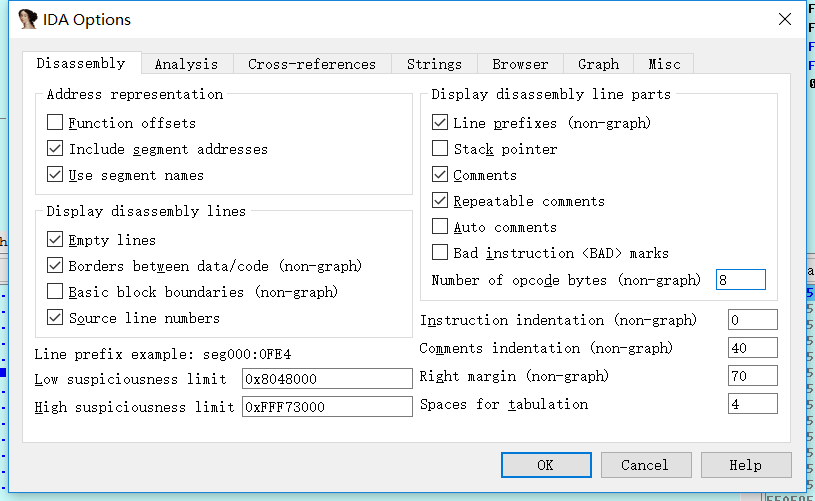Click the Right margin value field
The height and width of the screenshot is (501, 815).
pos(753,376)
